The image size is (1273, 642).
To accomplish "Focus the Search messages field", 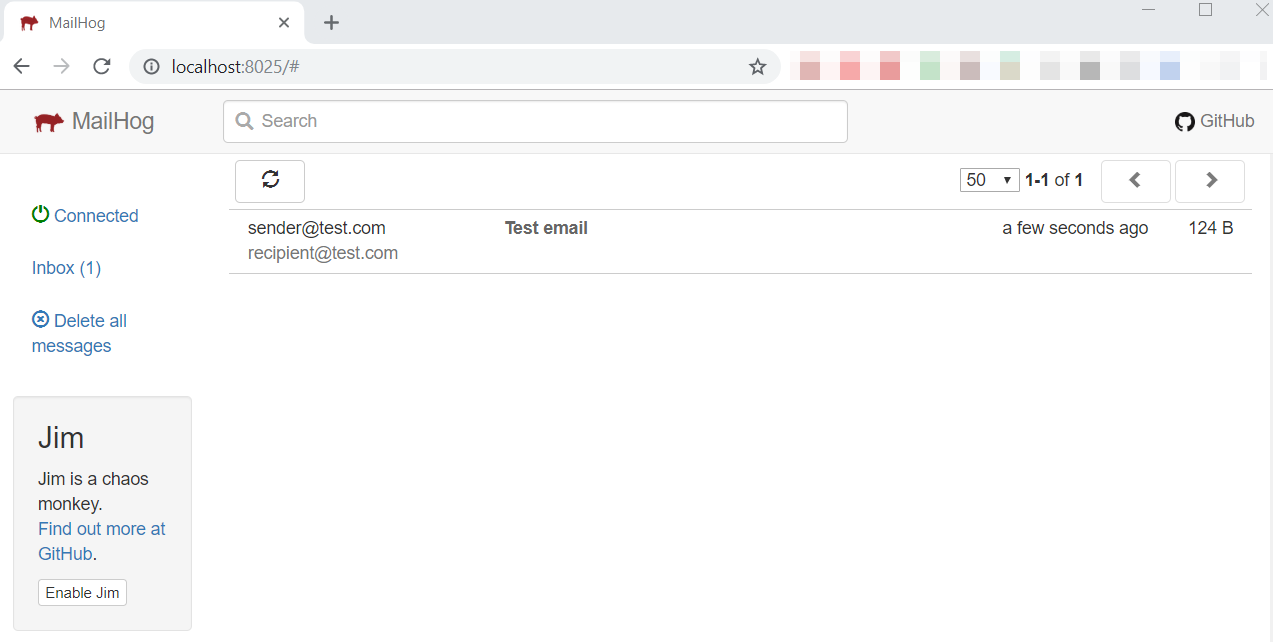I will pyautogui.click(x=535, y=122).
